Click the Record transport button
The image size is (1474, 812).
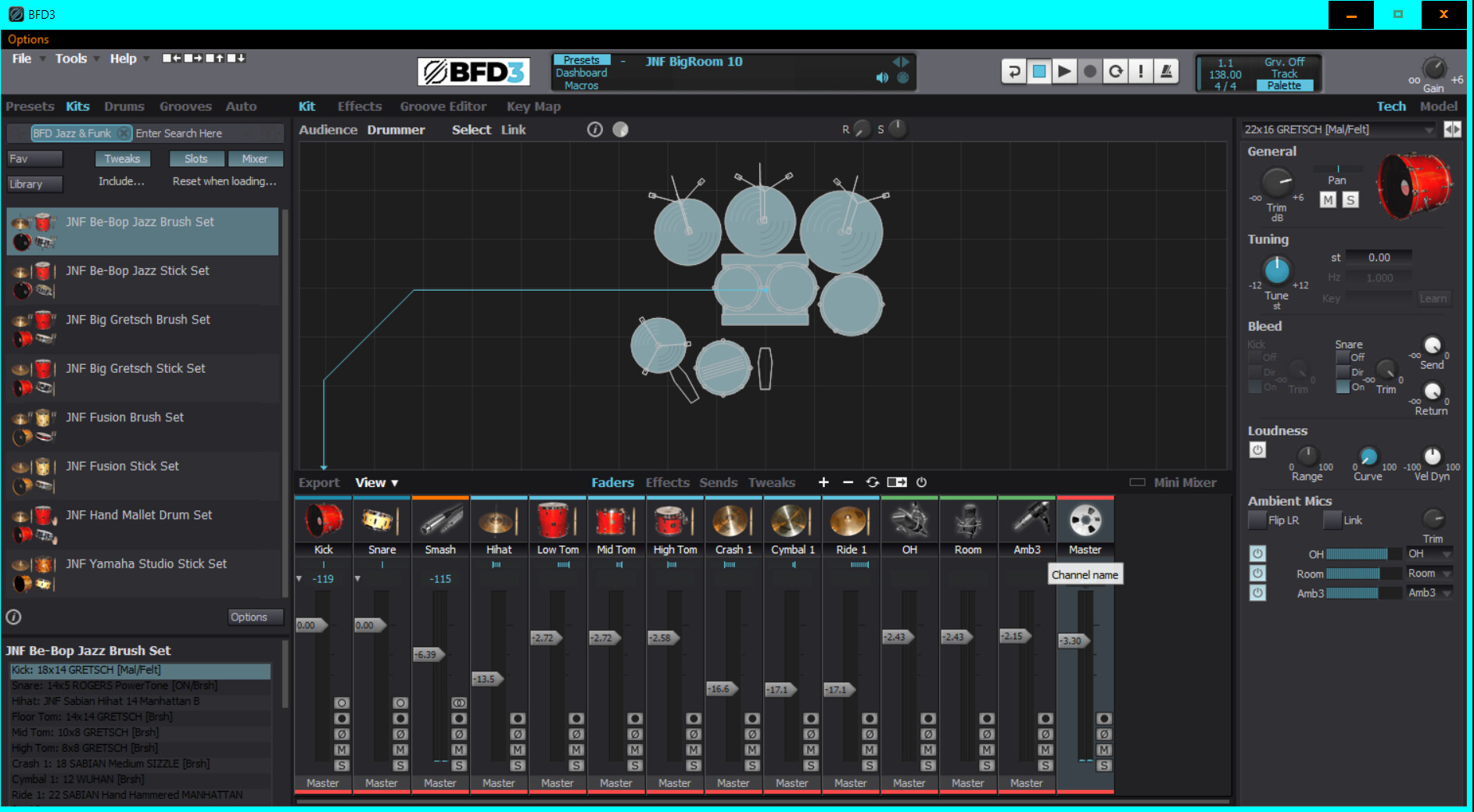coord(1090,72)
